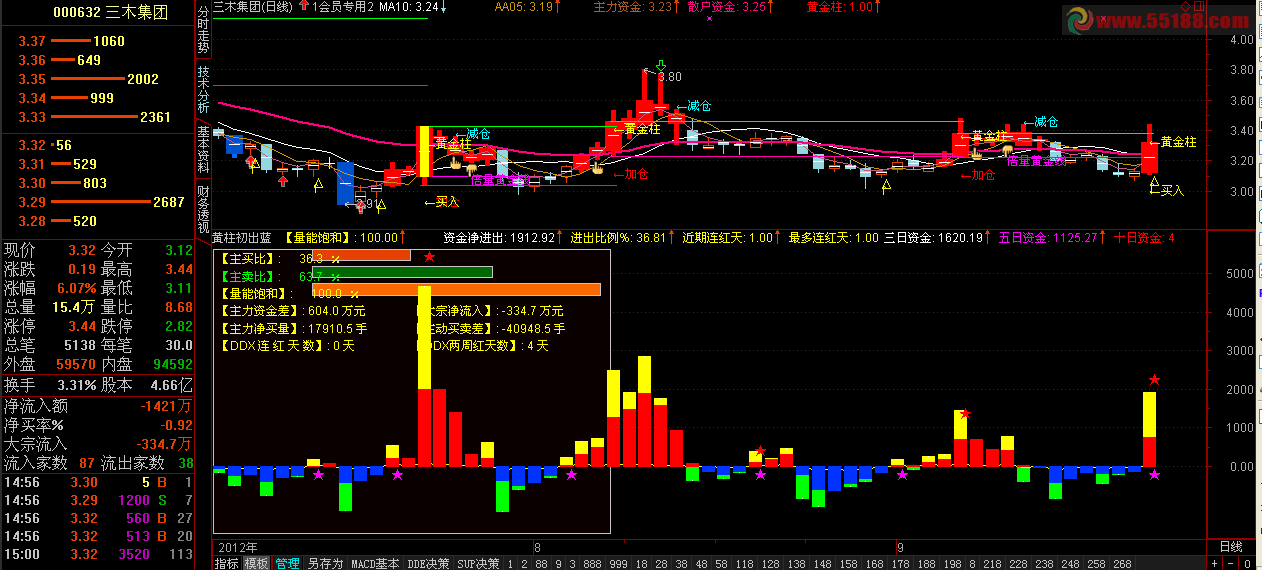Select the 财务透视 vertical tab
The height and width of the screenshot is (570, 1262).
coord(203,208)
